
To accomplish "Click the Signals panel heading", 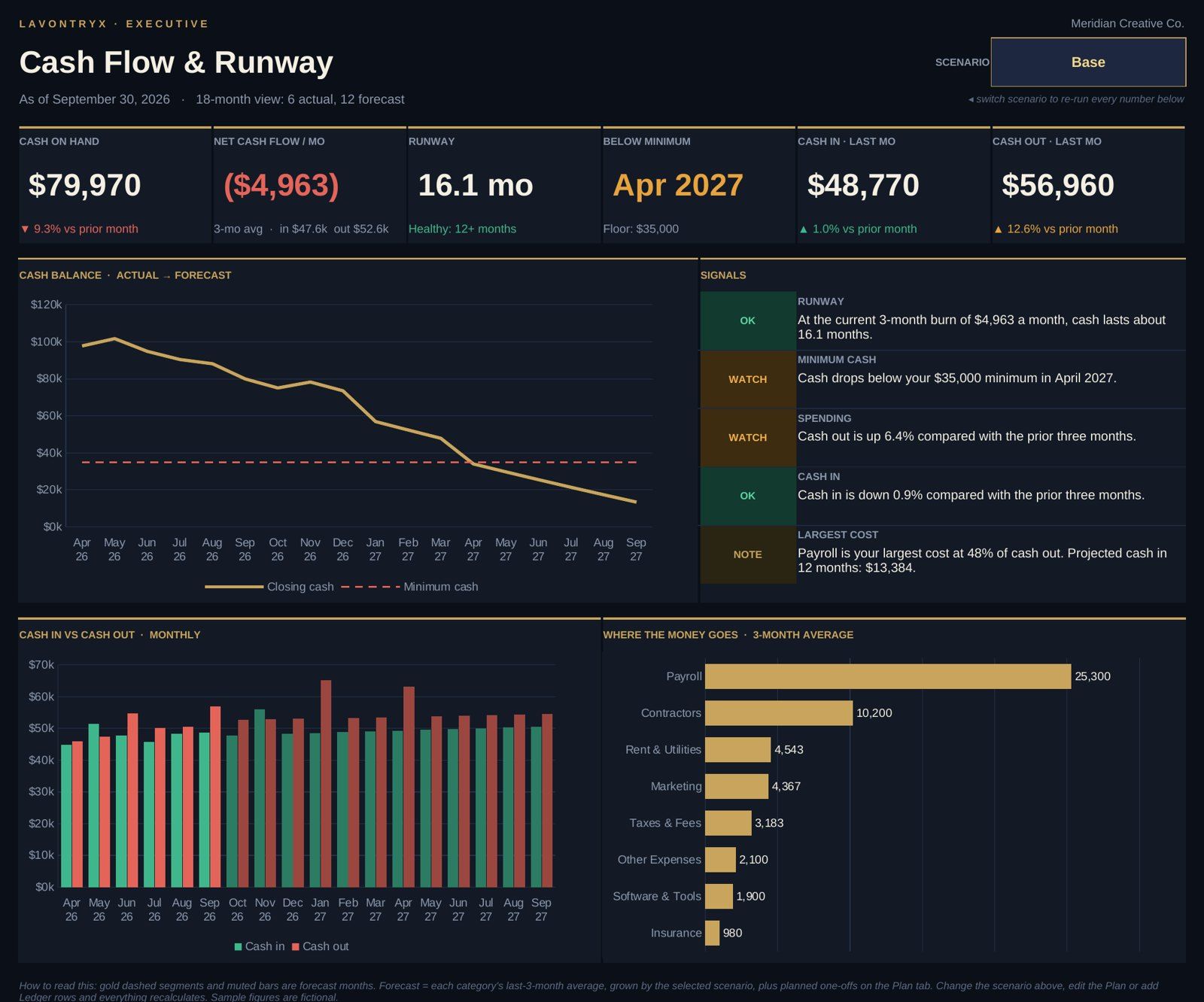I will pos(723,275).
